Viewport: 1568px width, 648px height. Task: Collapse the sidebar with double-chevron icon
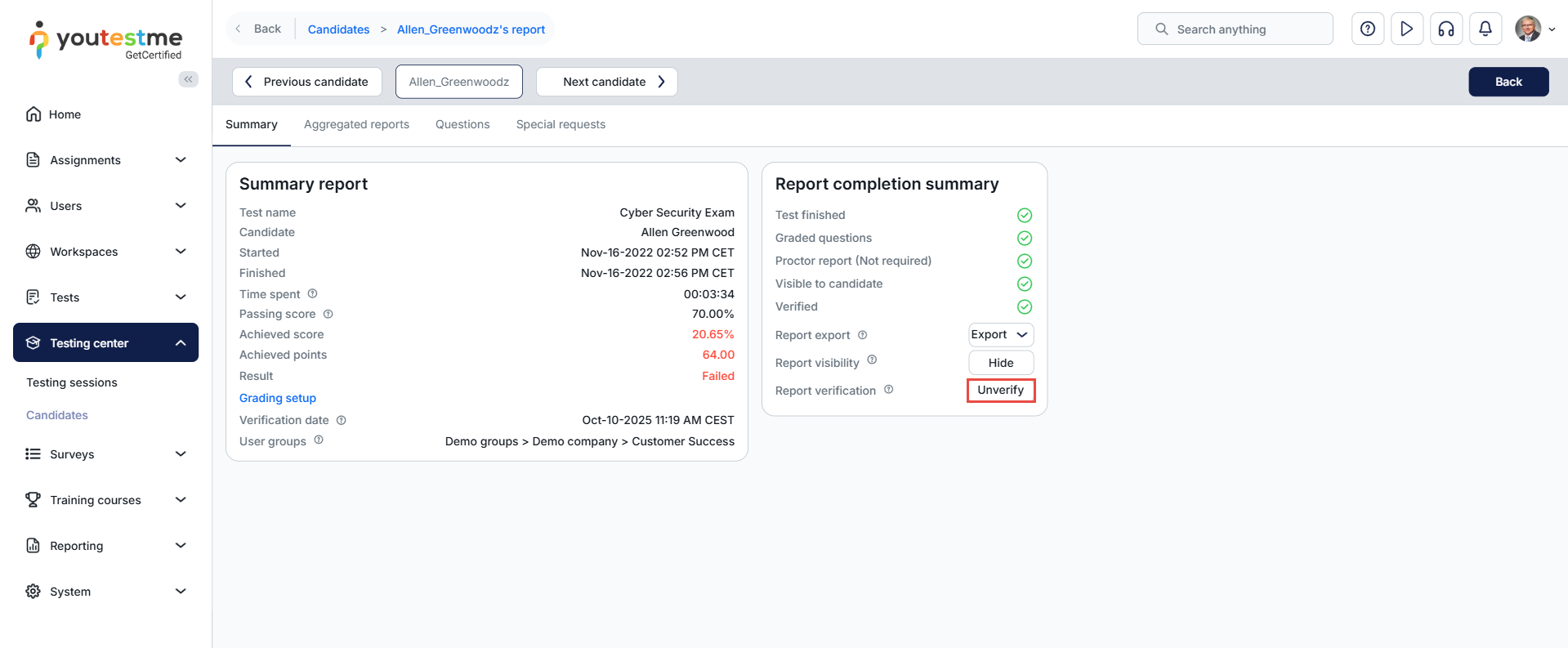(188, 79)
